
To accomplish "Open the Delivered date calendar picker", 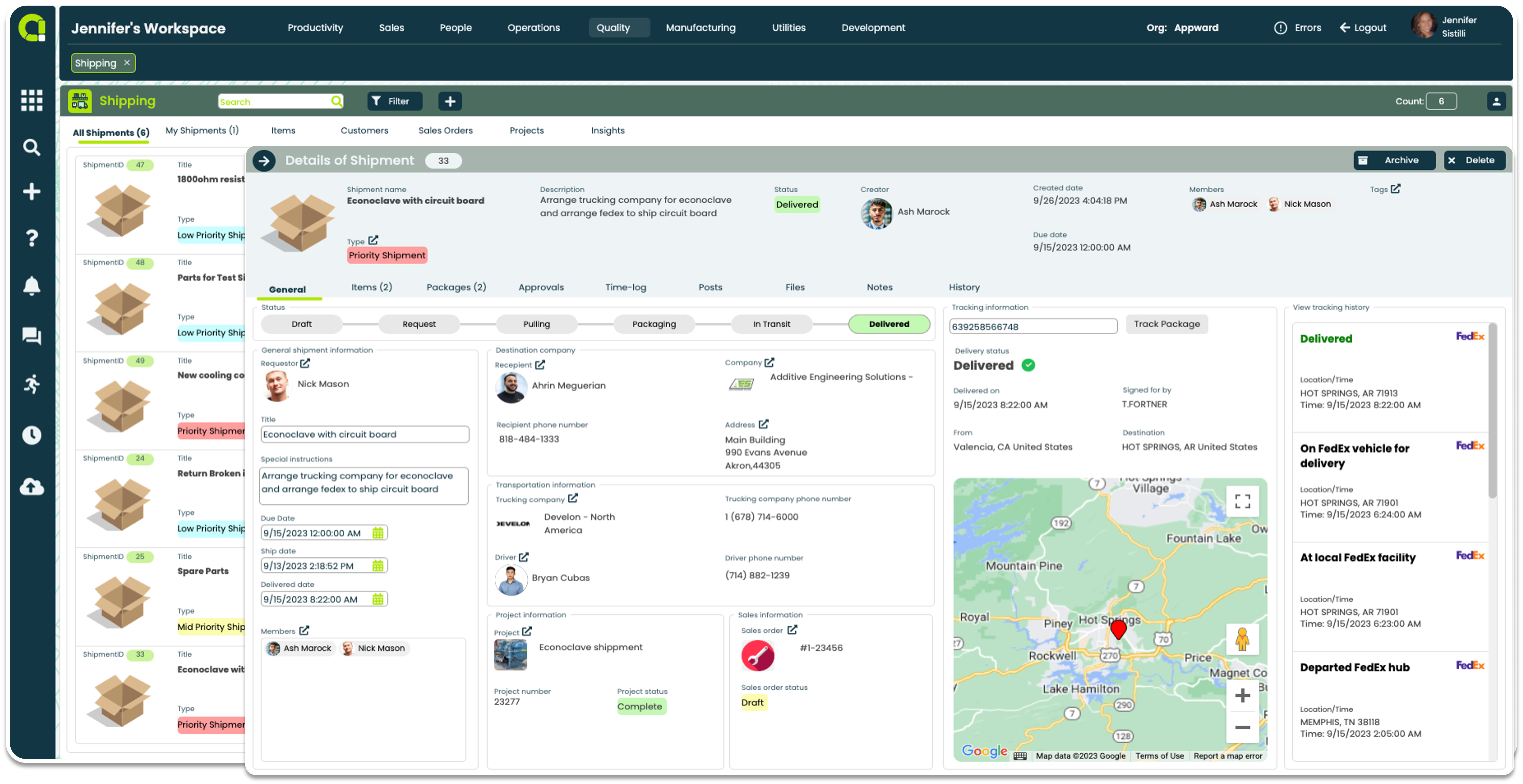I will click(x=378, y=599).
